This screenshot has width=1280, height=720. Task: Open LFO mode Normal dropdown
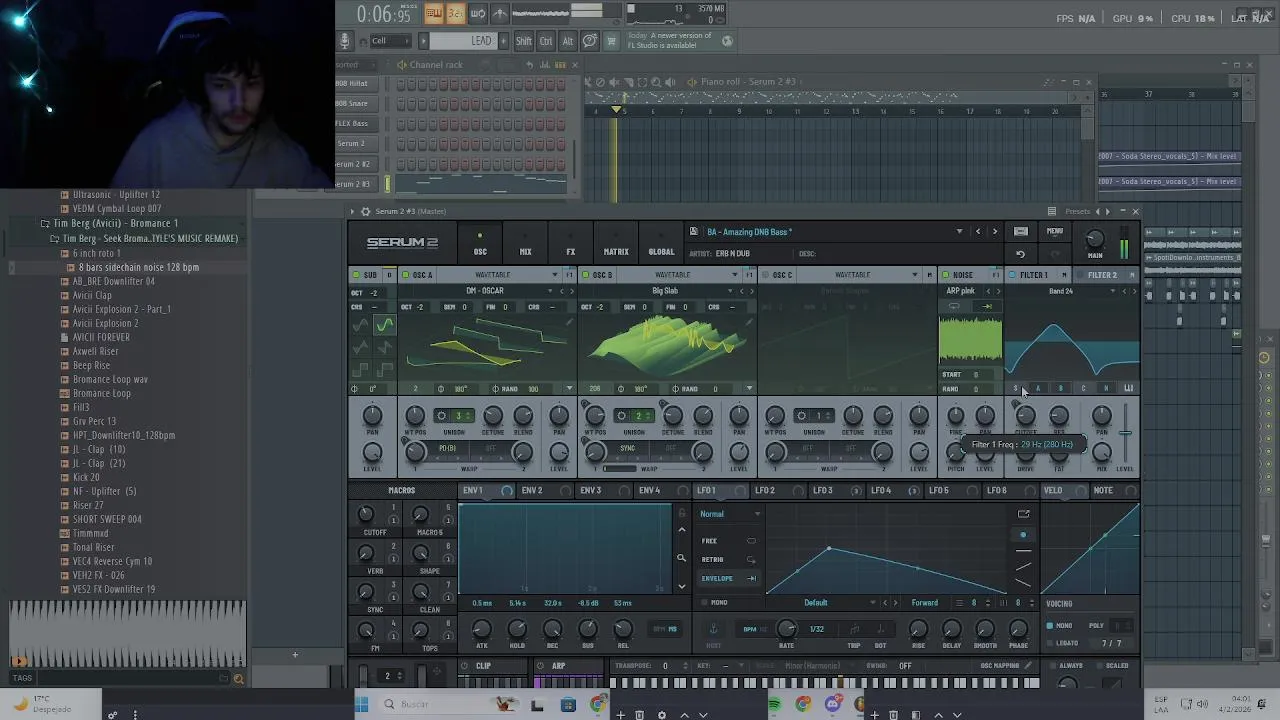pos(730,514)
